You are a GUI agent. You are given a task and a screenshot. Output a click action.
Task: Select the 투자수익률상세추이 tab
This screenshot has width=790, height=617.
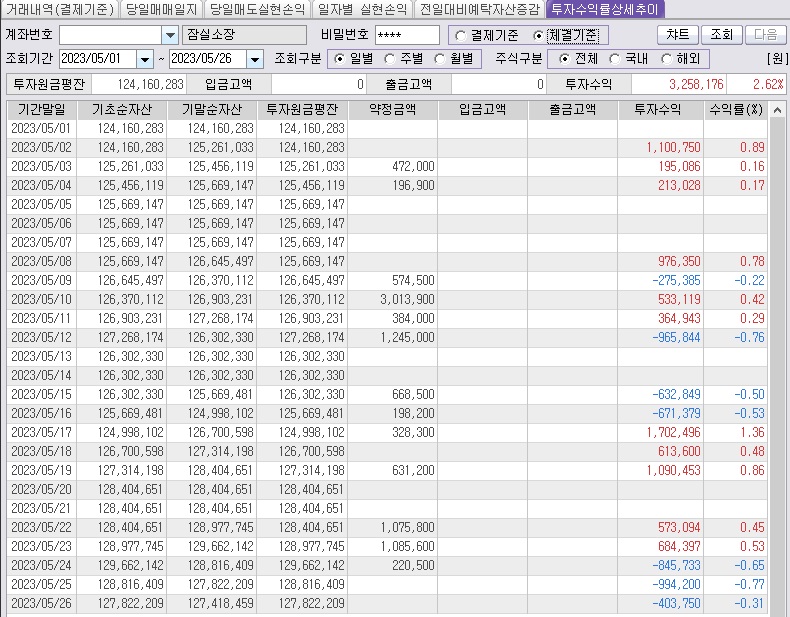[605, 9]
